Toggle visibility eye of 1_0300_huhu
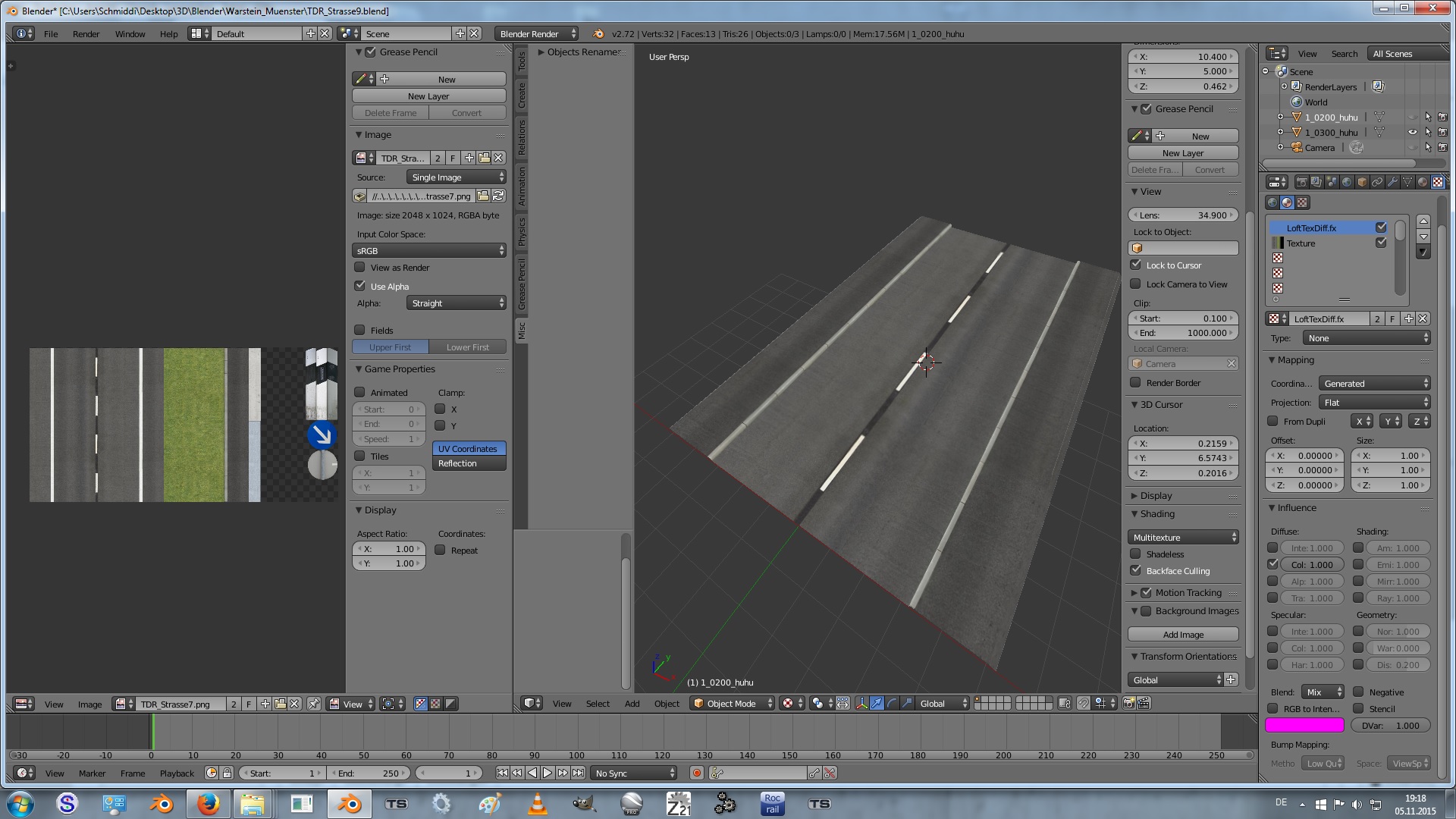 (x=1412, y=132)
